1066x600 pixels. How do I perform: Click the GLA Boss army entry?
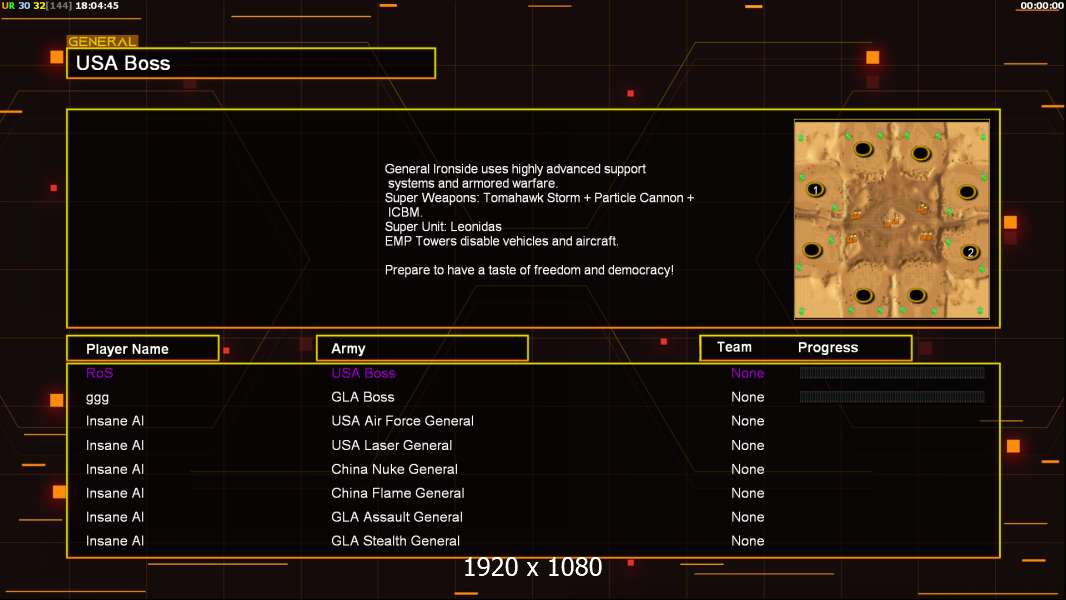click(x=362, y=397)
